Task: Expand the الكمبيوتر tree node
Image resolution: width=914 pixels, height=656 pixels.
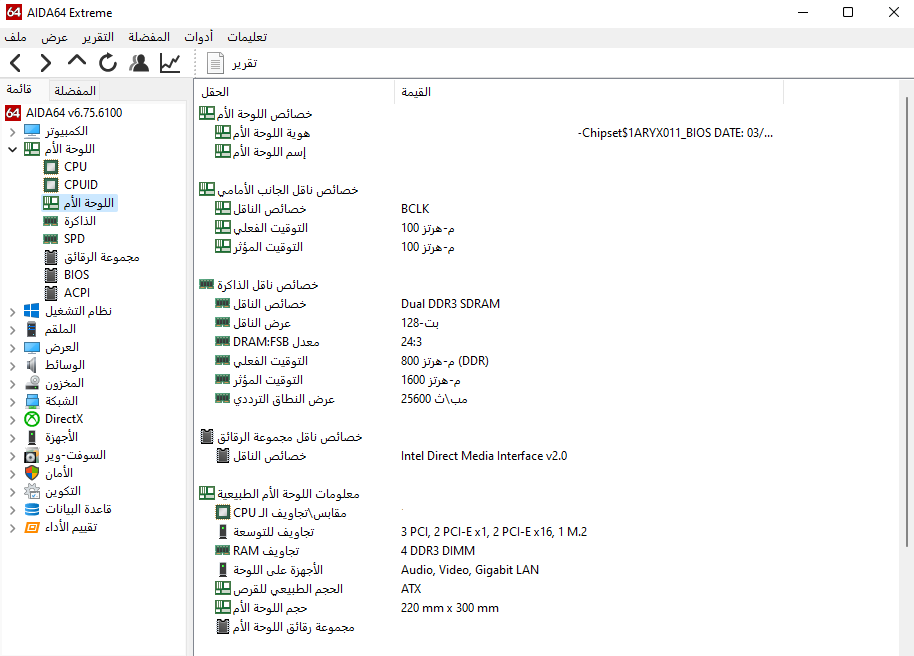Action: tap(12, 132)
